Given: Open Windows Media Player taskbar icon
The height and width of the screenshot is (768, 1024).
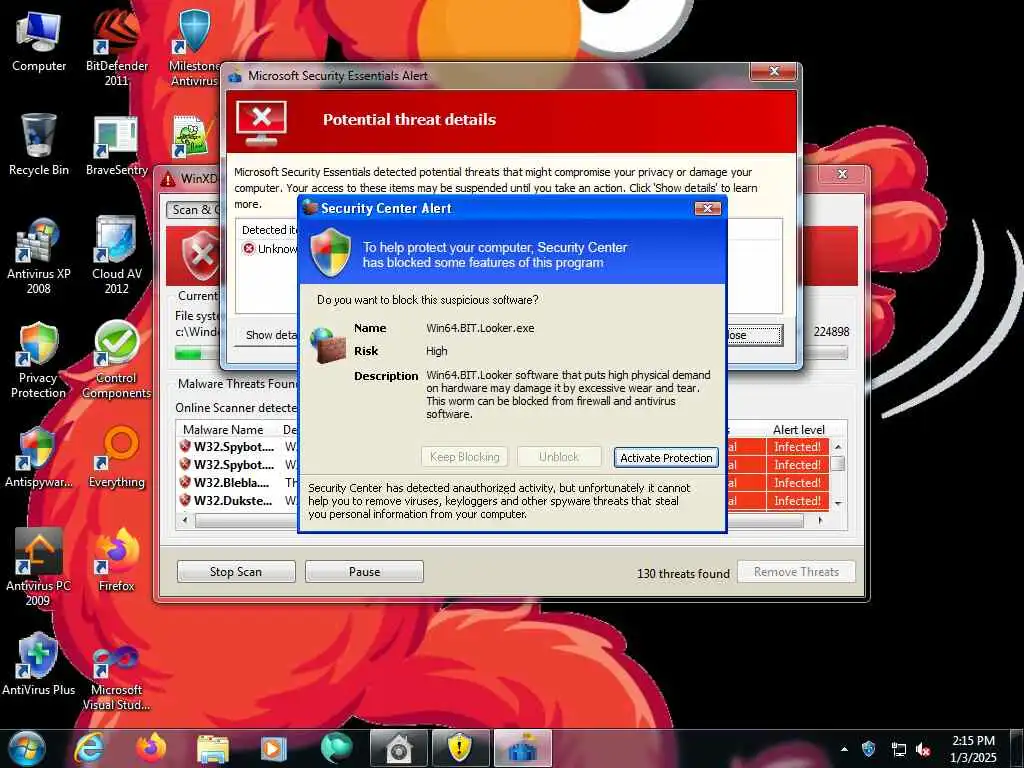Looking at the screenshot, I should 274,749.
